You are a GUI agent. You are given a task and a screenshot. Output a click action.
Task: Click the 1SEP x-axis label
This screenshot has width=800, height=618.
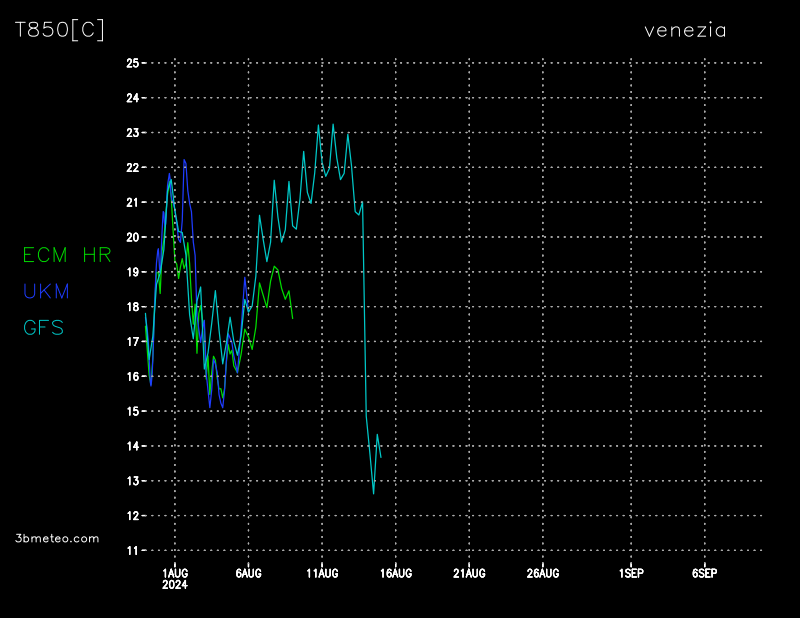tap(631, 573)
